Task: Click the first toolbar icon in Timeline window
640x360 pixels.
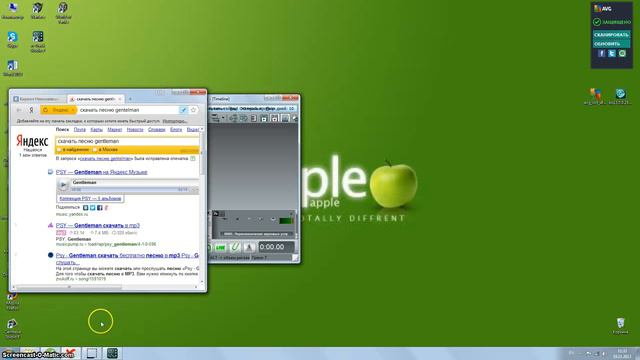Action: (216, 118)
